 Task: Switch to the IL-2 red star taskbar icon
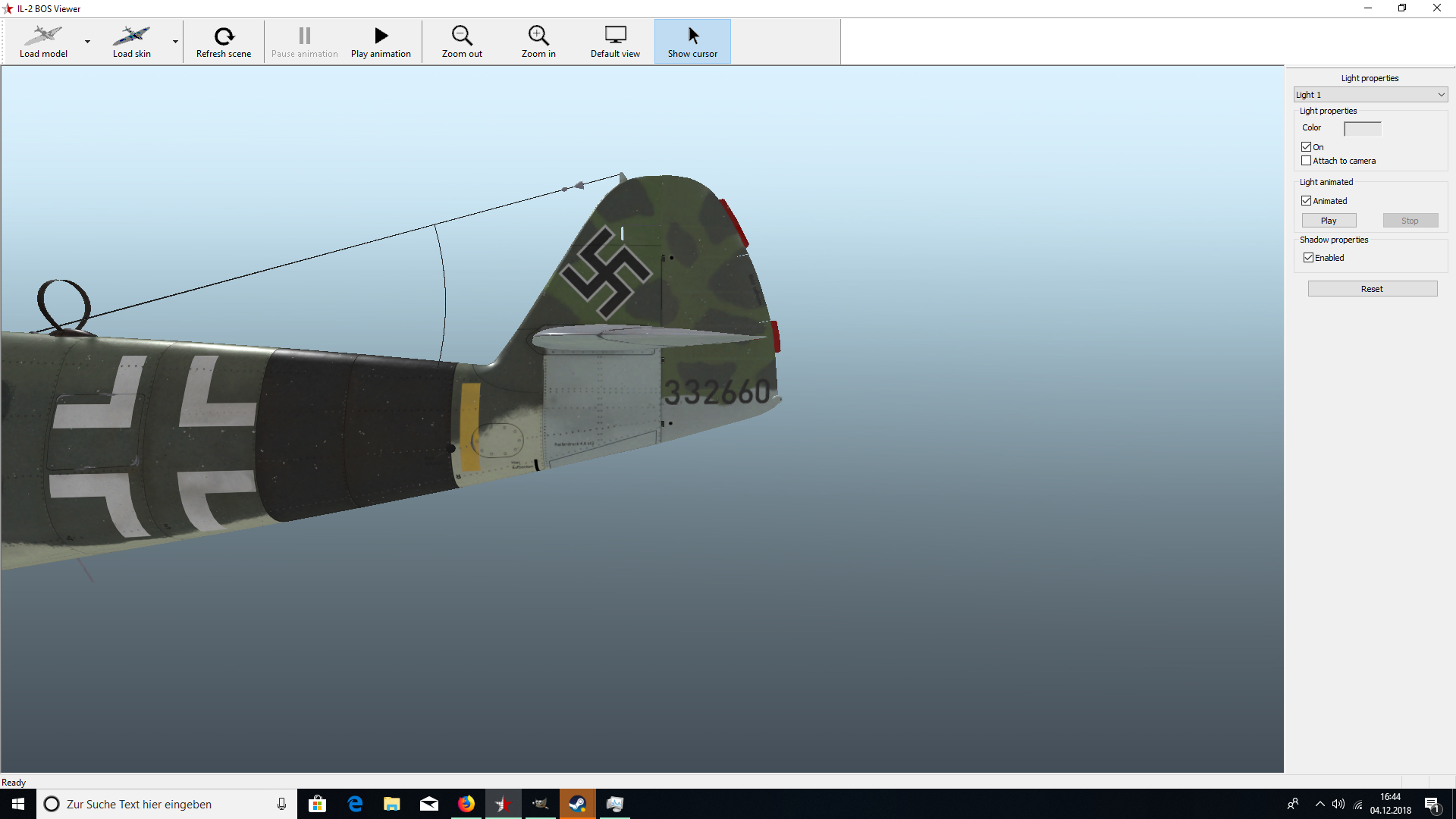click(503, 804)
